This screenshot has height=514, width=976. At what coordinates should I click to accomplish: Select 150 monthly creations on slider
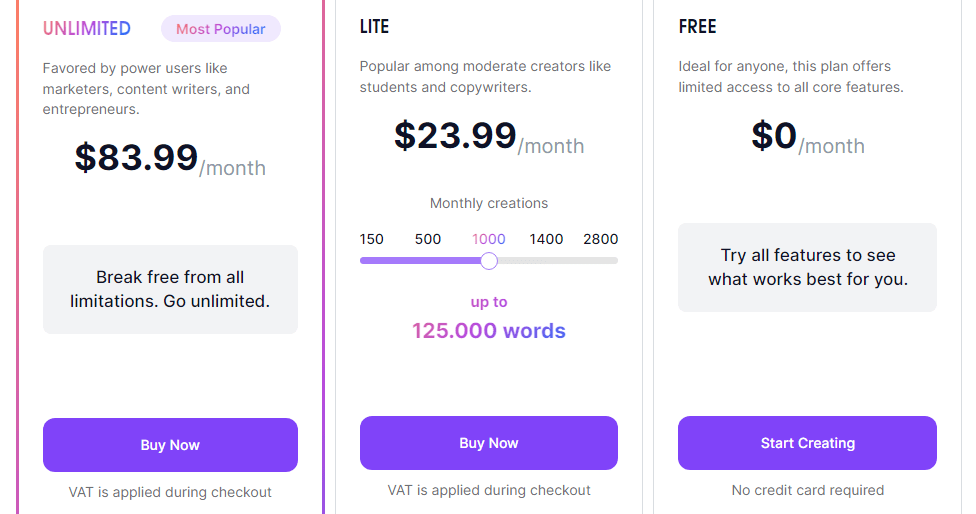click(x=372, y=239)
